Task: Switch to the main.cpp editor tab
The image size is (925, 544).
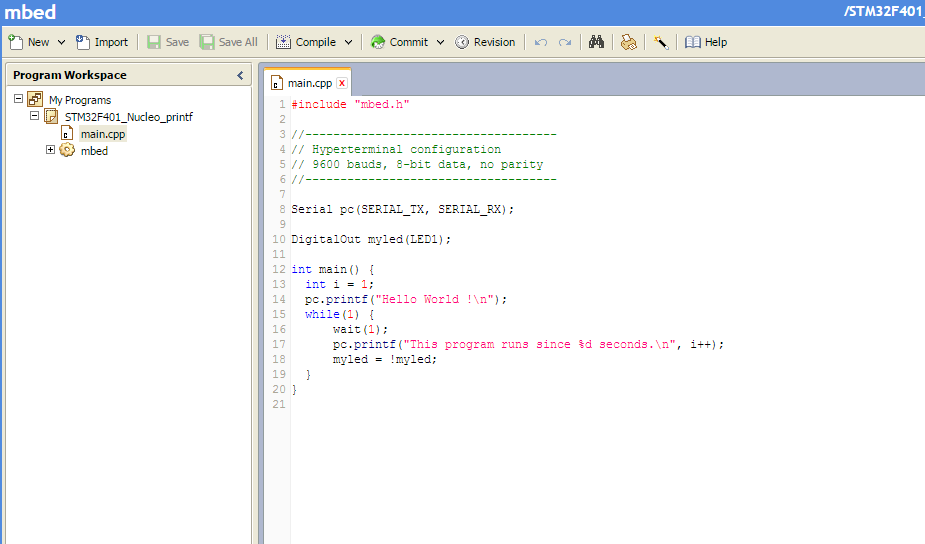Action: click(x=308, y=83)
